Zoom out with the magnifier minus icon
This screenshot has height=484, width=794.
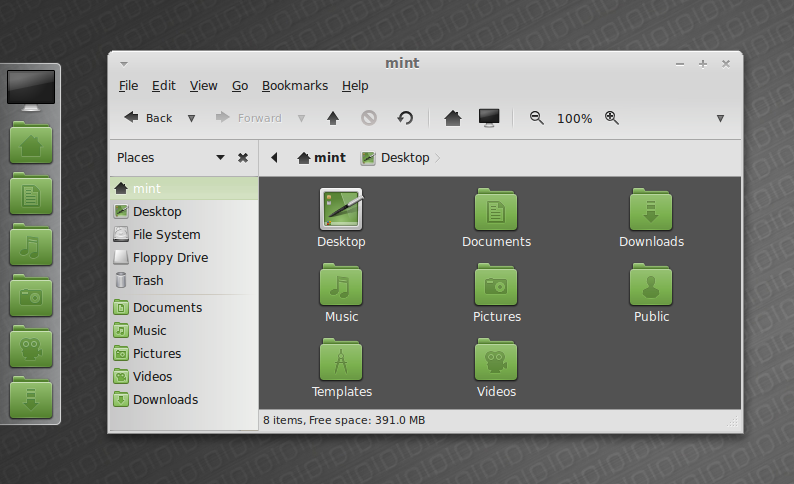tap(537, 118)
